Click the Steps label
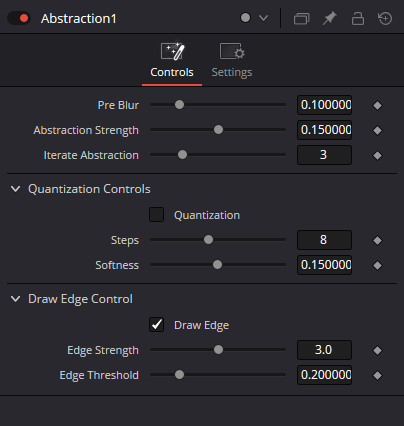 click(125, 241)
